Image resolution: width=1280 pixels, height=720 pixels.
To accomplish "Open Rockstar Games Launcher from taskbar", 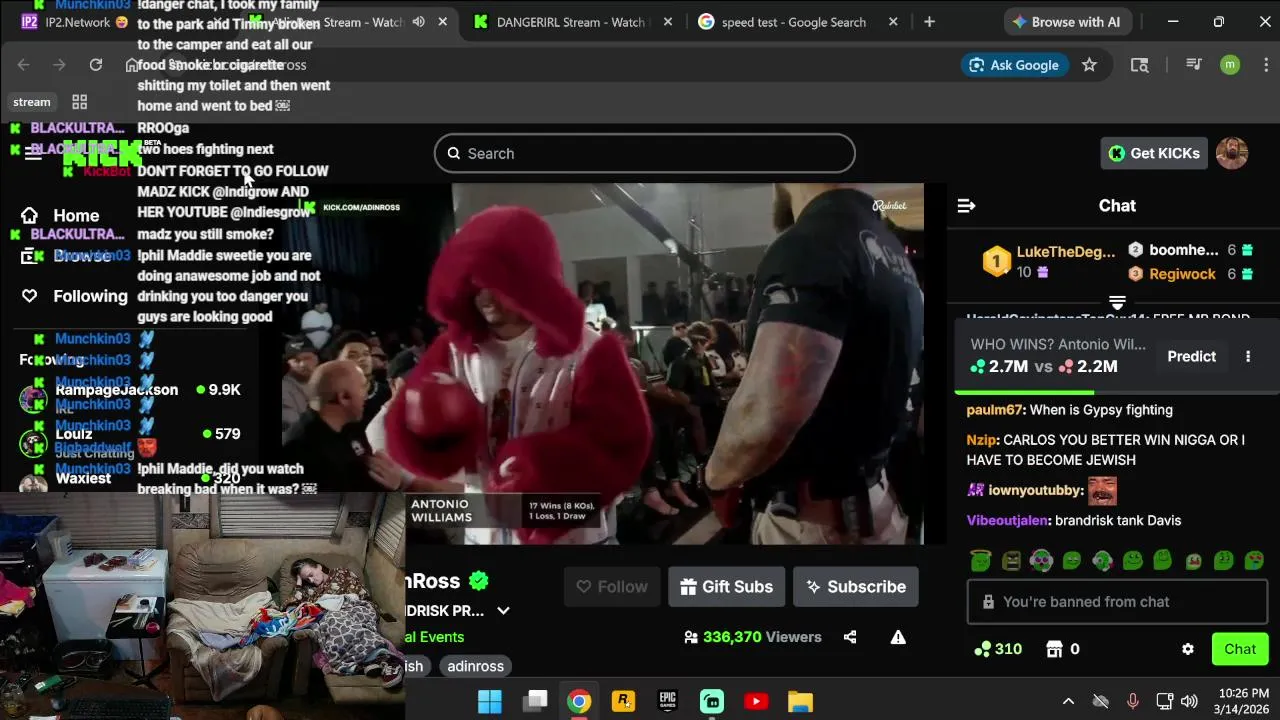I will coord(623,701).
